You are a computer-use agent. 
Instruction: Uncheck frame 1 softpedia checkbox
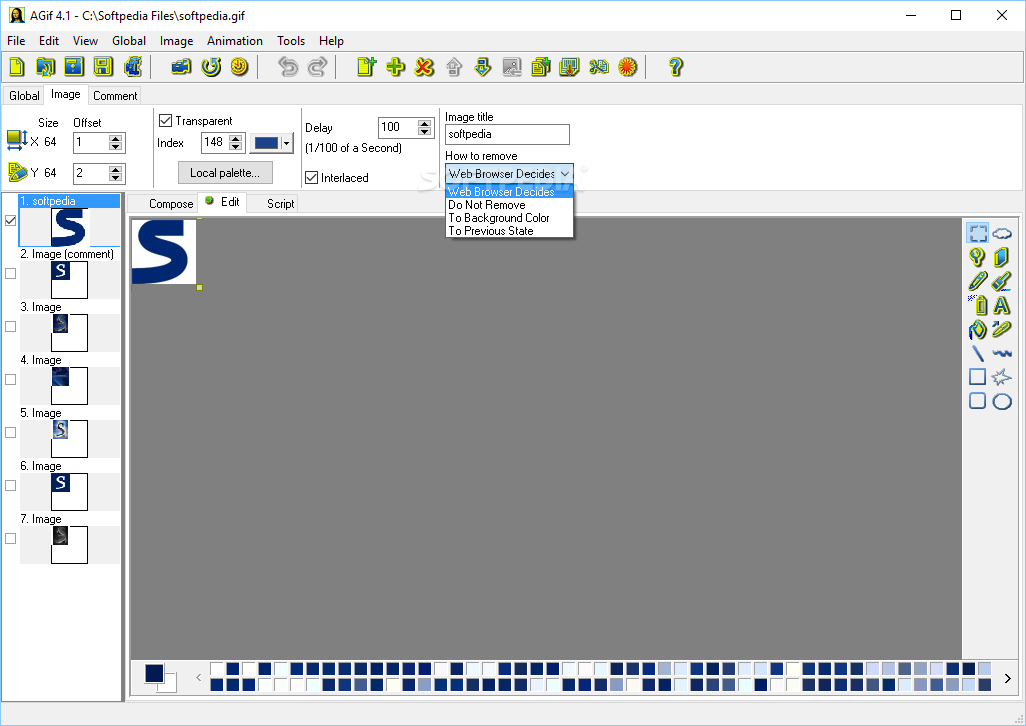pos(10,220)
